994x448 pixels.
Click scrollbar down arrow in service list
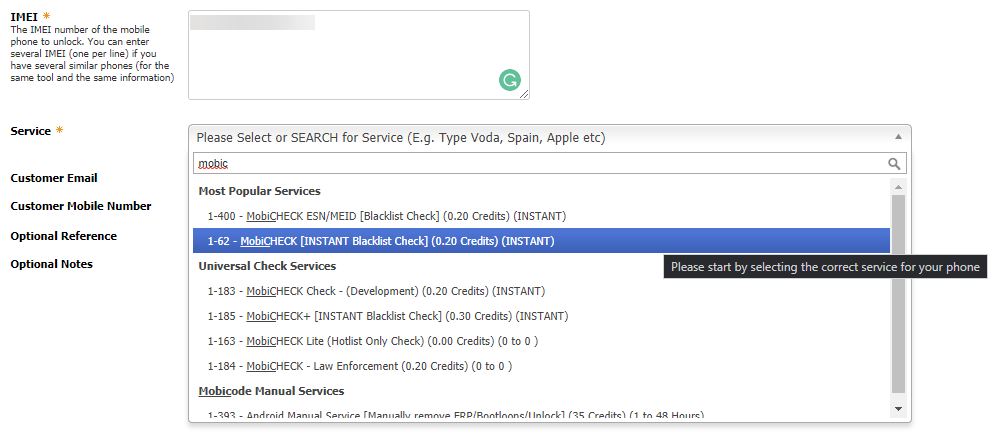898,409
